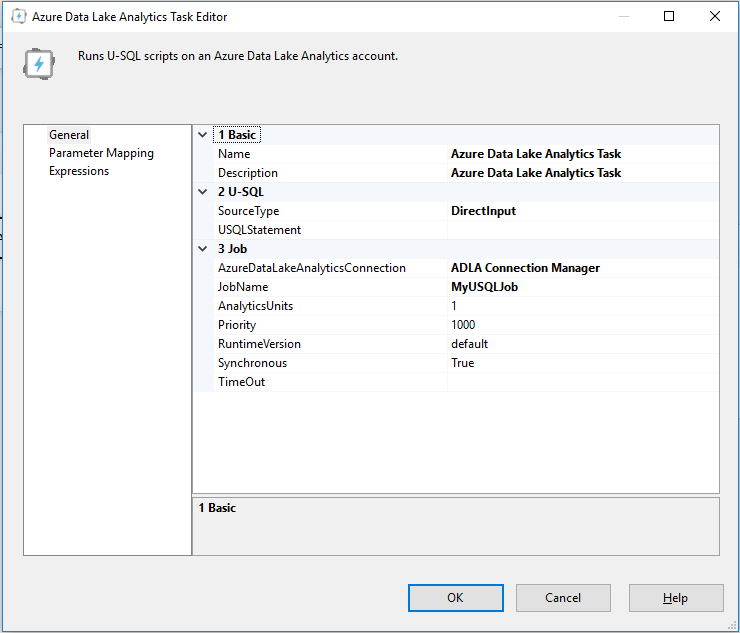Select the 2 U-SQL category header
740x633 pixels.
click(x=241, y=192)
